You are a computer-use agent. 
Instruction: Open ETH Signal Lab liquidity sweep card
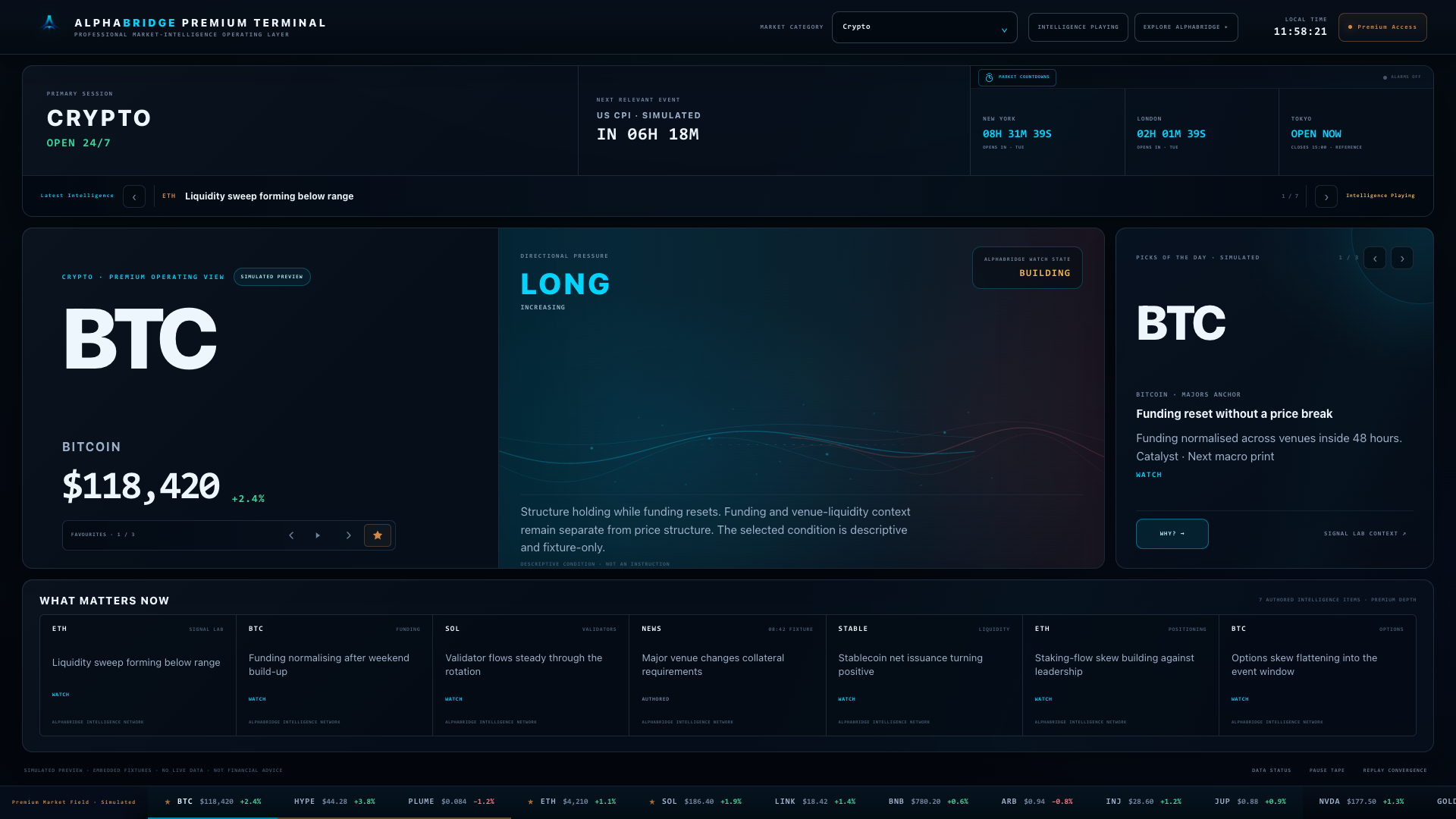137,675
